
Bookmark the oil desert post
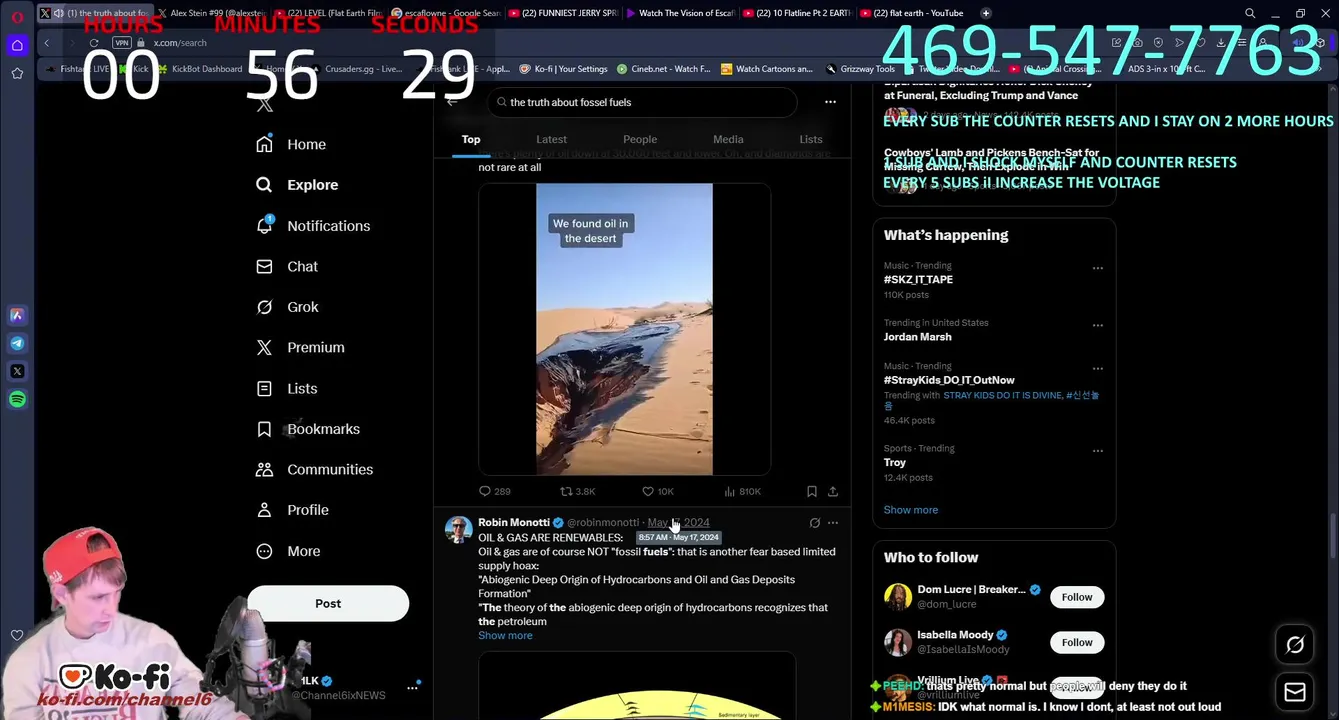812,491
